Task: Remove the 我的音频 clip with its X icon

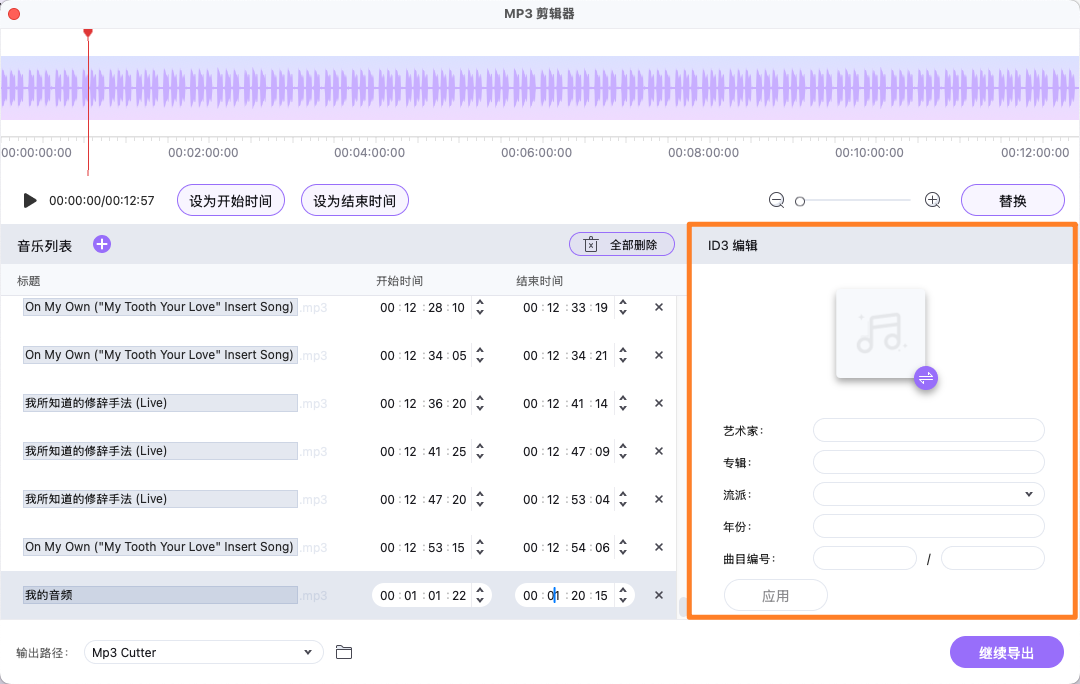Action: point(658,594)
